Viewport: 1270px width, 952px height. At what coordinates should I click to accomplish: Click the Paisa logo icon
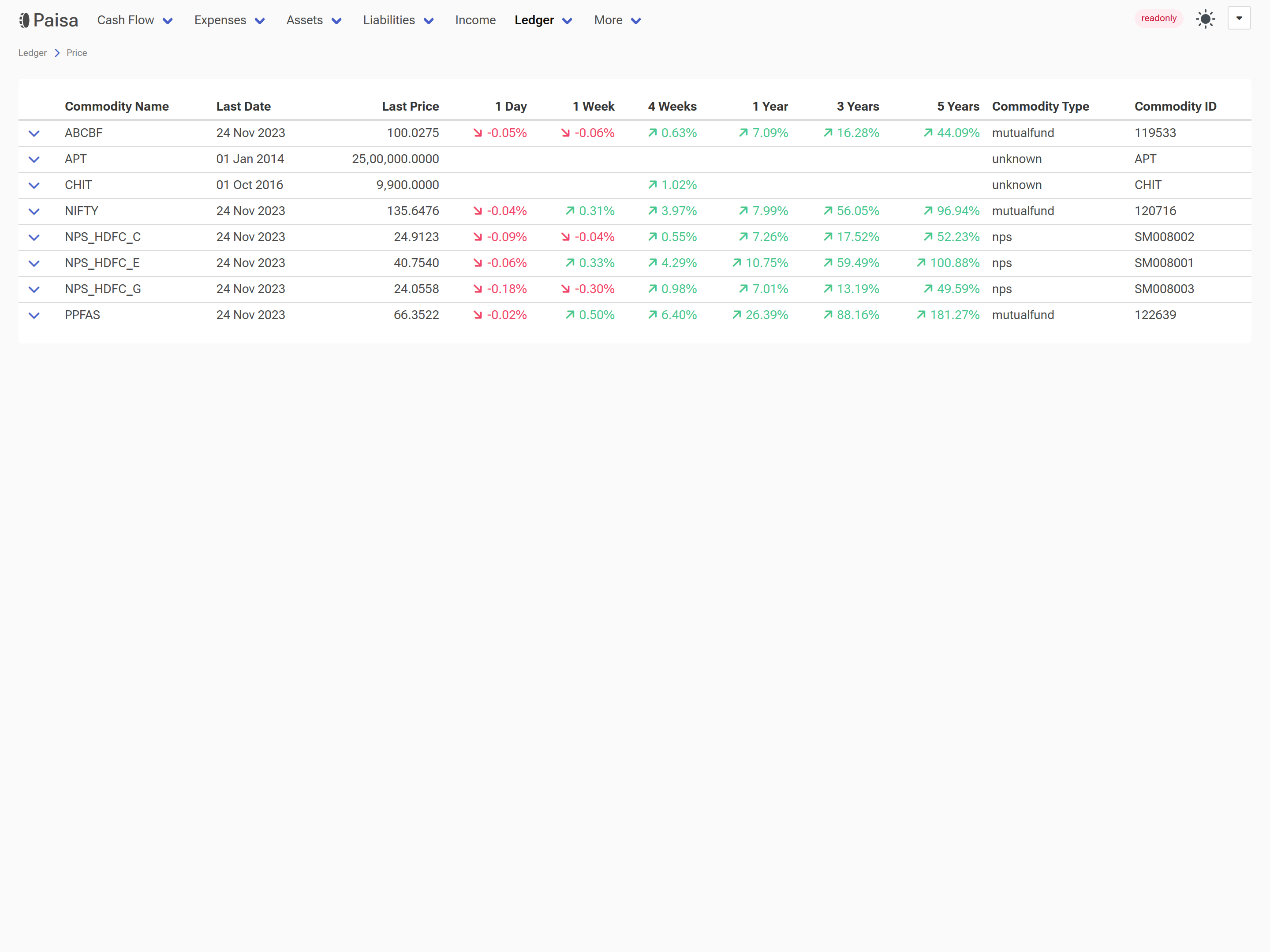(24, 20)
